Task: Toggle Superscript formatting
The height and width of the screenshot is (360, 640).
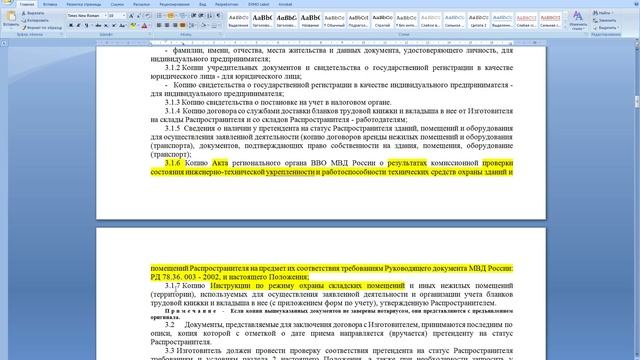Action: (x=114, y=25)
